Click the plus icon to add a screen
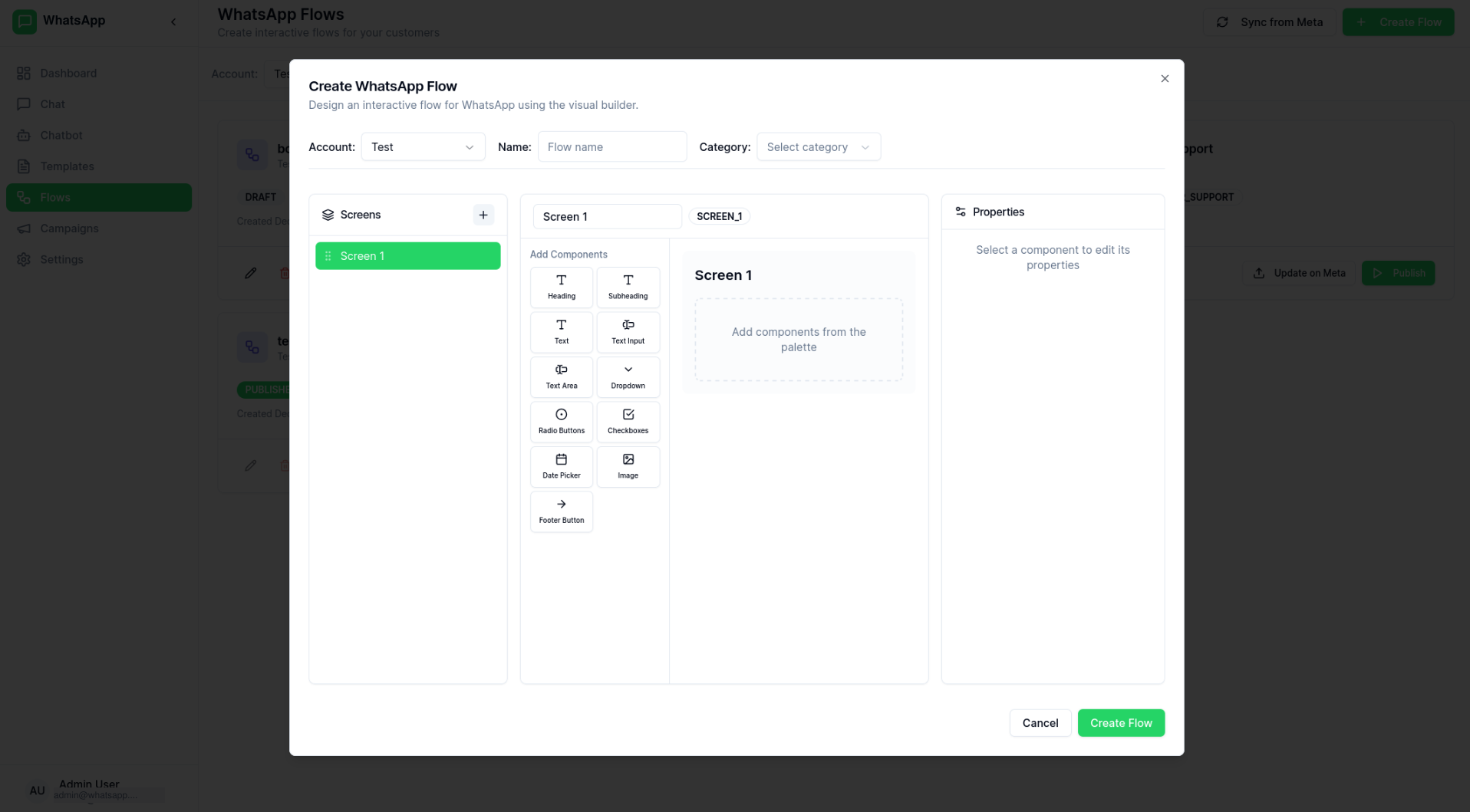This screenshot has height=812, width=1470. 483,215
